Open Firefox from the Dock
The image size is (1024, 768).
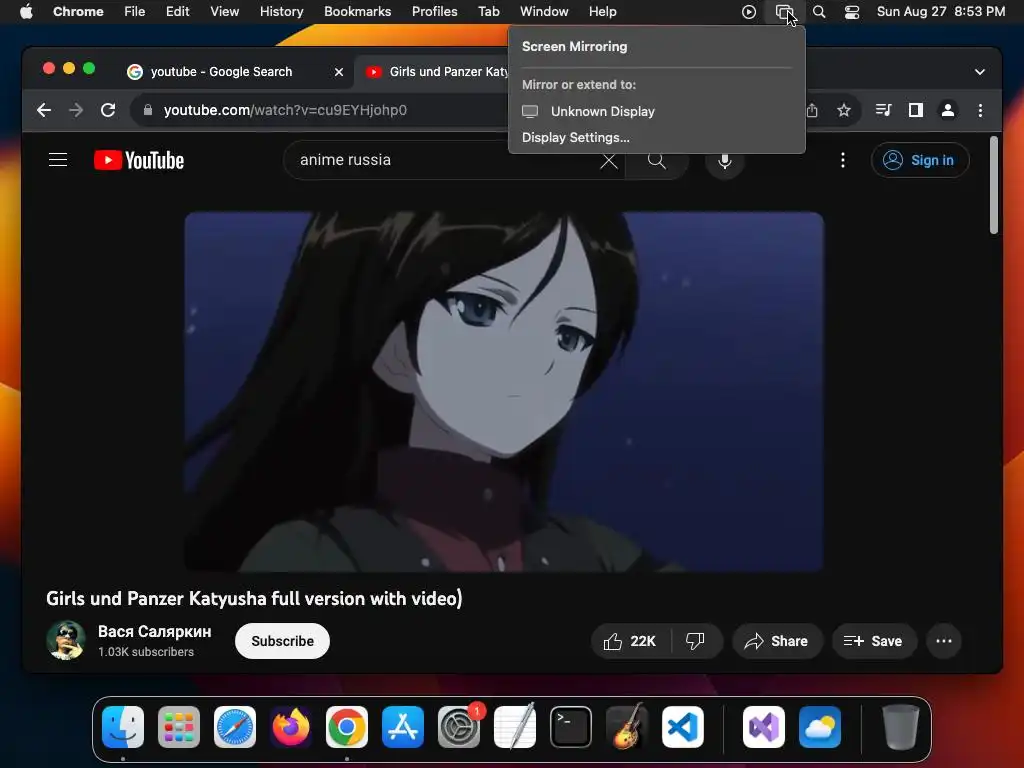(x=291, y=727)
